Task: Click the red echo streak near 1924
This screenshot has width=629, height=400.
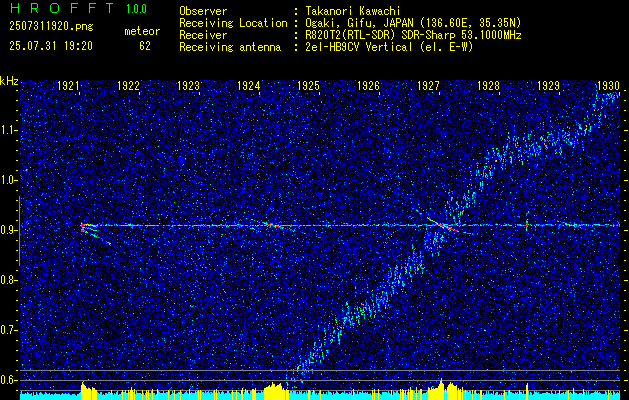Action: coord(273,225)
